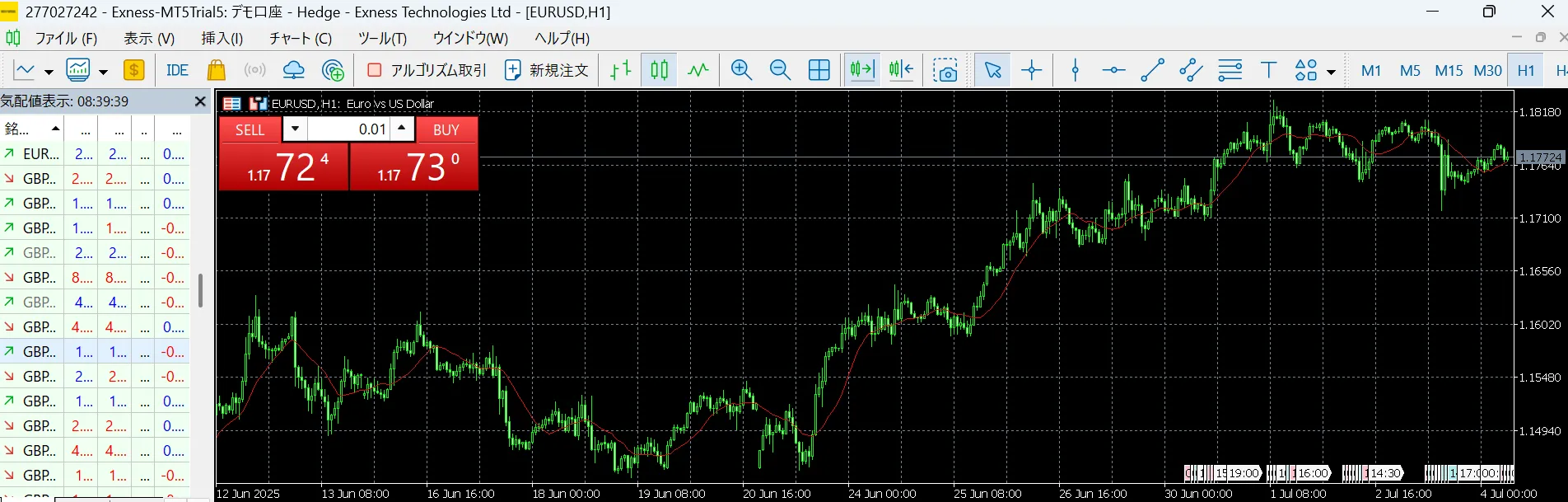Close the 気配値表示 Market Watch panel
The height and width of the screenshot is (502, 1568).
click(199, 101)
